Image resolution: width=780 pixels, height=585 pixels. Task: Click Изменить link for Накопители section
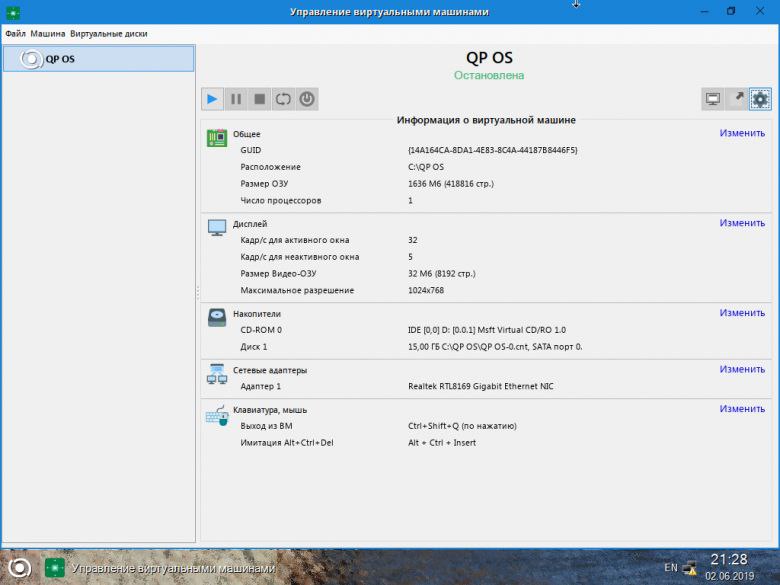[x=742, y=313]
